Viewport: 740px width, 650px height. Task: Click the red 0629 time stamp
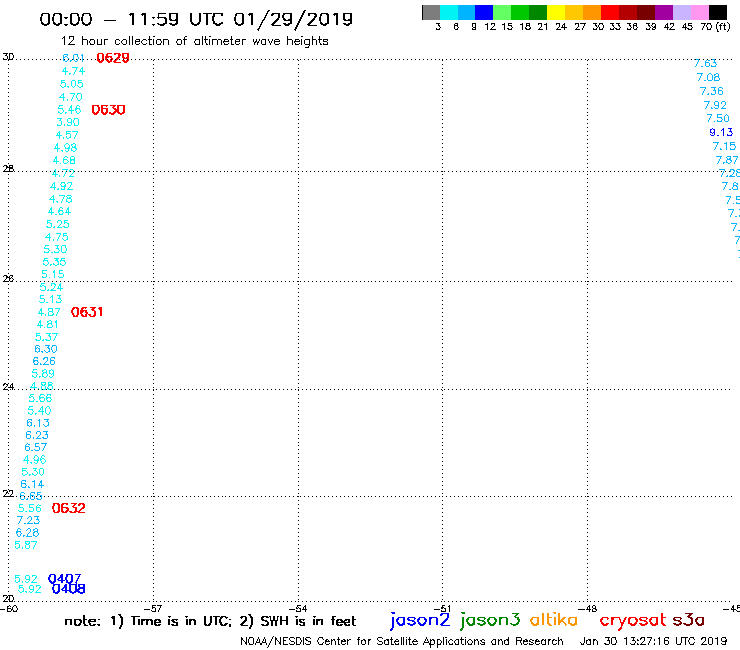pos(113,58)
